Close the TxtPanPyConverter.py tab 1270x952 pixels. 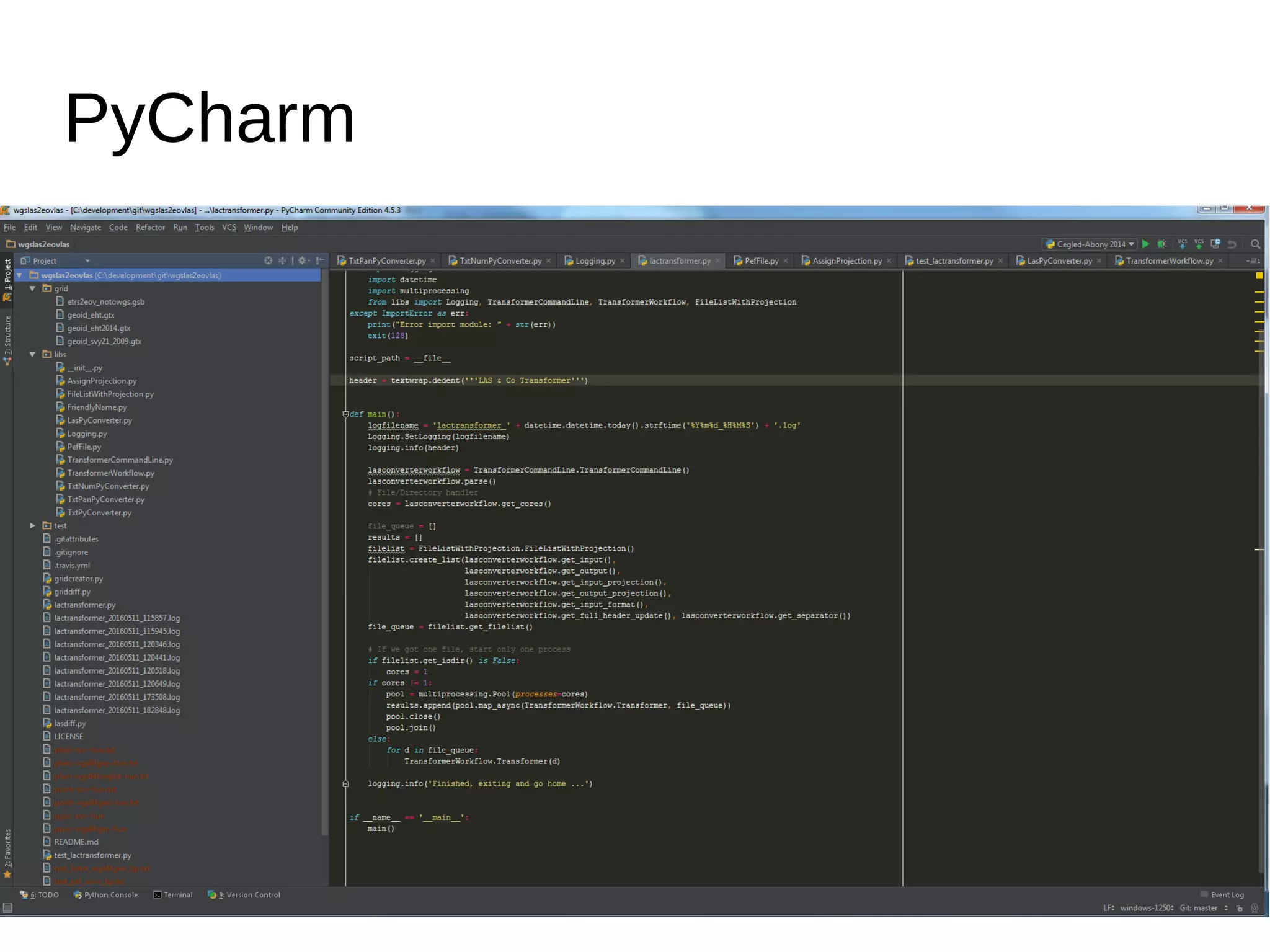(x=433, y=261)
